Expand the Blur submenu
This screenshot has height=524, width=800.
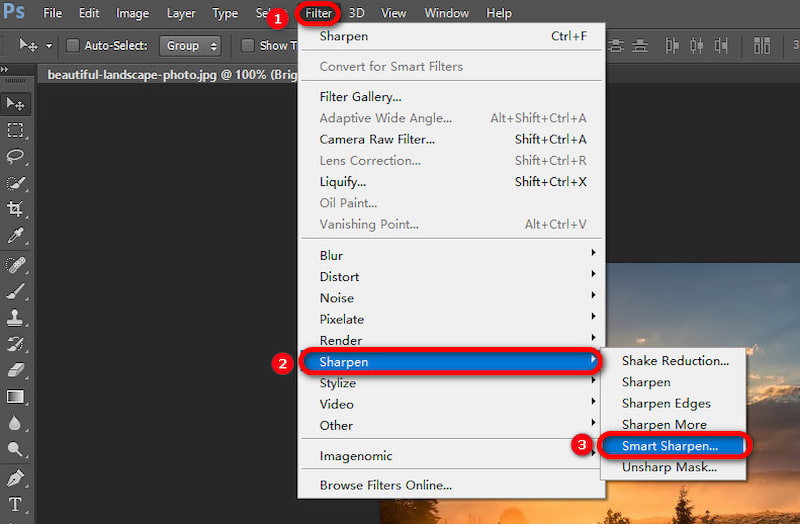pos(452,255)
